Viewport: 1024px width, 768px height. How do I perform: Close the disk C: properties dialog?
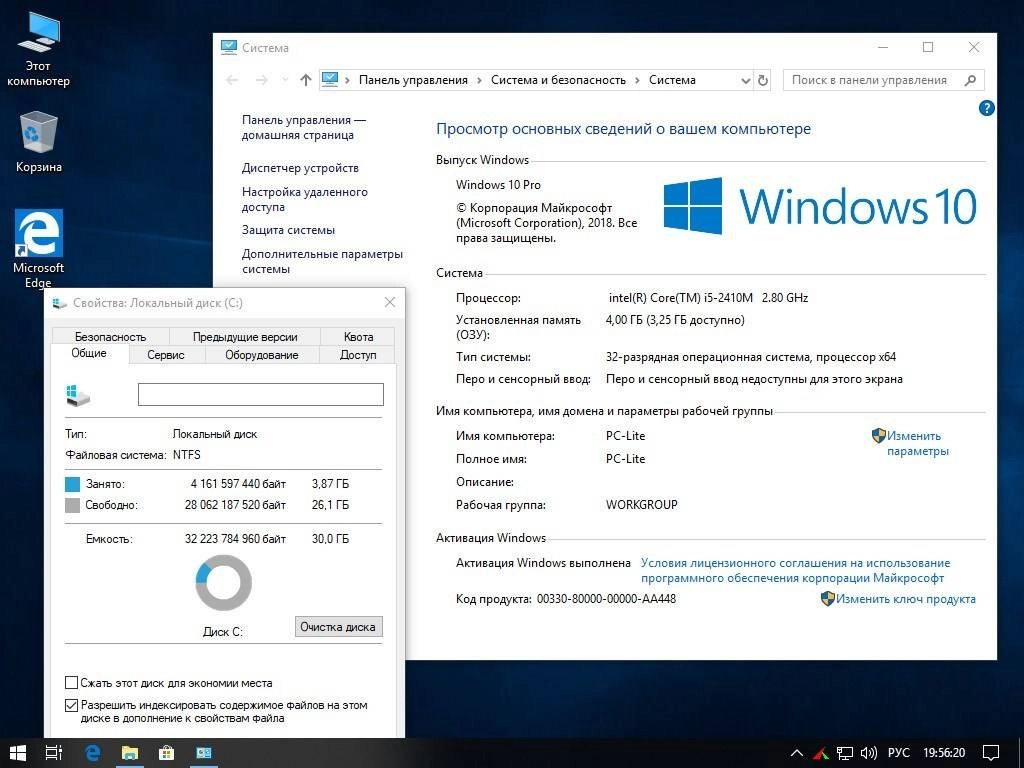(x=390, y=302)
